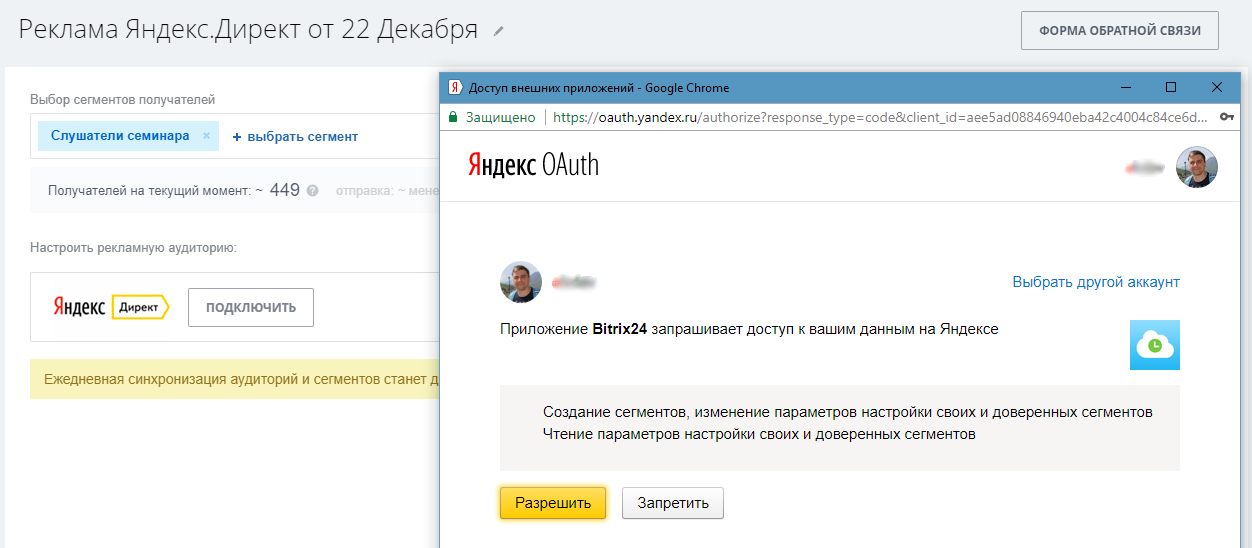Click 'Настроить рекламную аудиторию' label
The width and height of the screenshot is (1252, 548).
[x=133, y=247]
